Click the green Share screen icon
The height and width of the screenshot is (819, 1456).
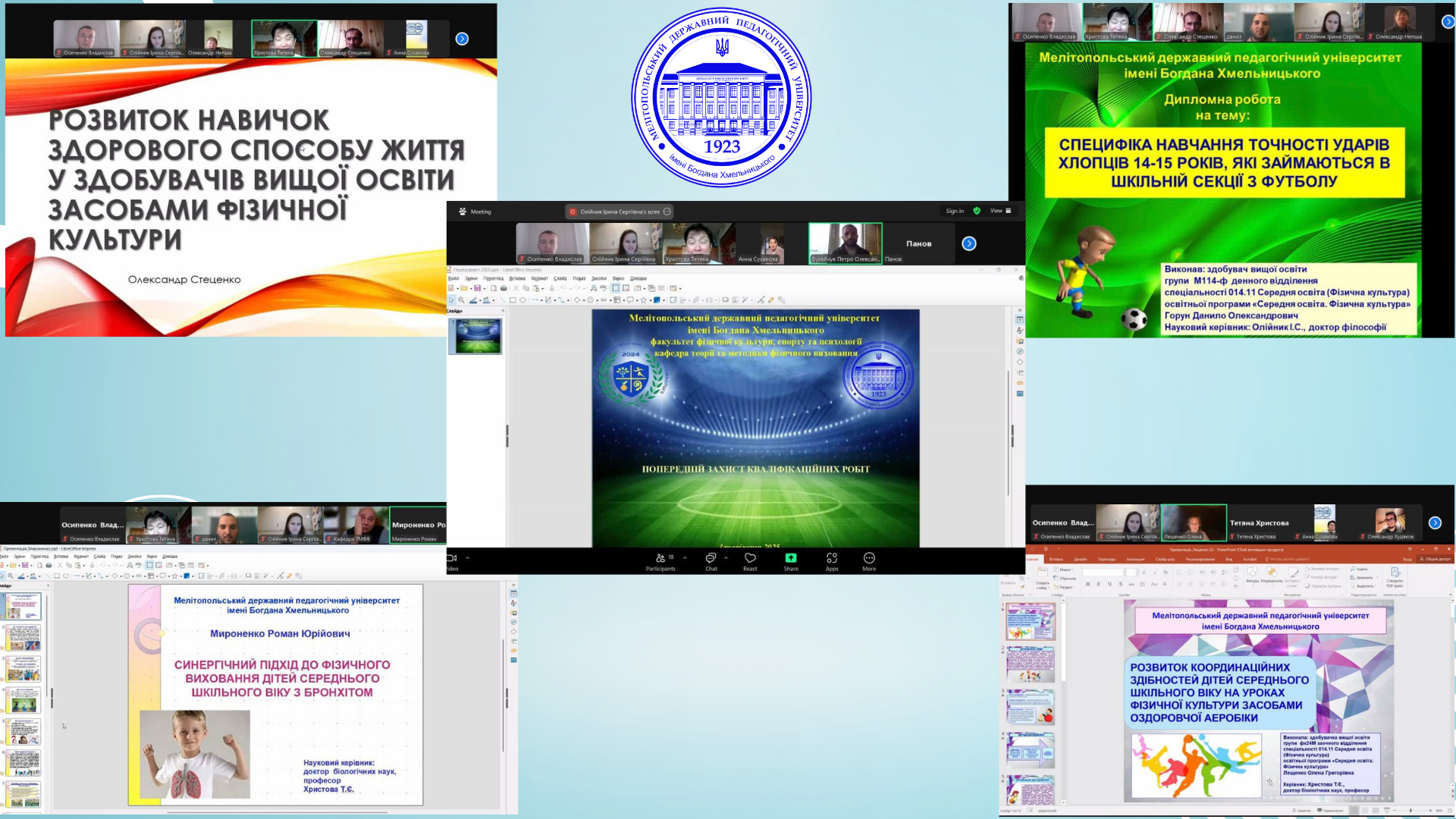pyautogui.click(x=791, y=558)
